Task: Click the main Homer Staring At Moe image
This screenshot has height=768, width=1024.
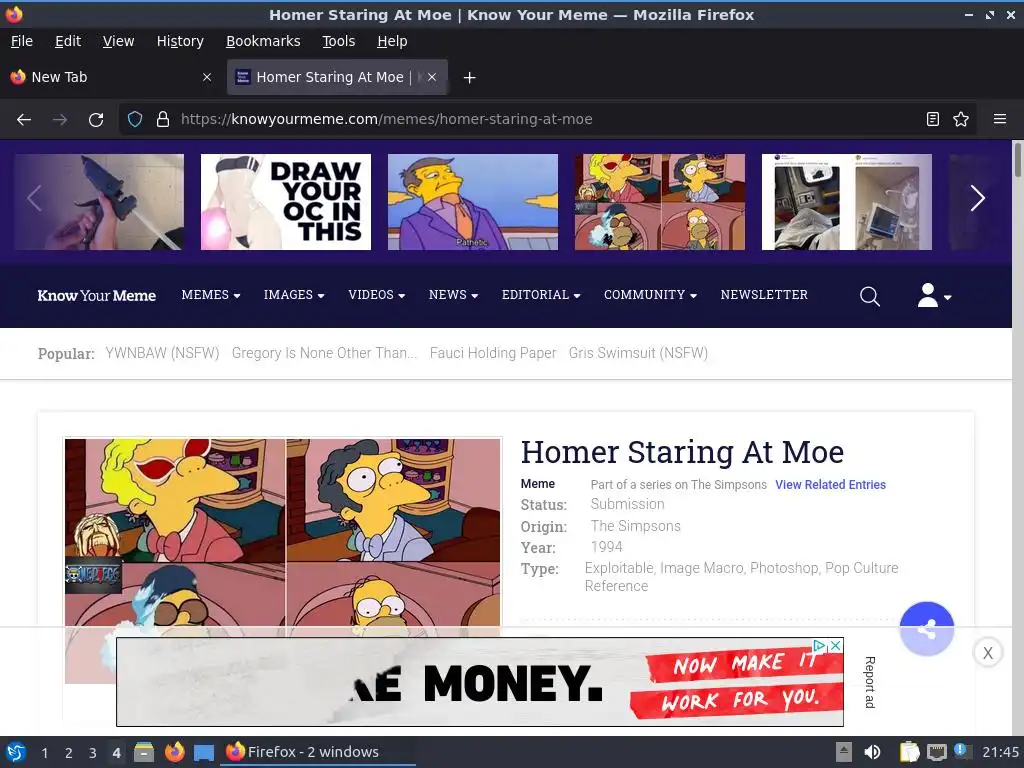Action: pos(283,532)
